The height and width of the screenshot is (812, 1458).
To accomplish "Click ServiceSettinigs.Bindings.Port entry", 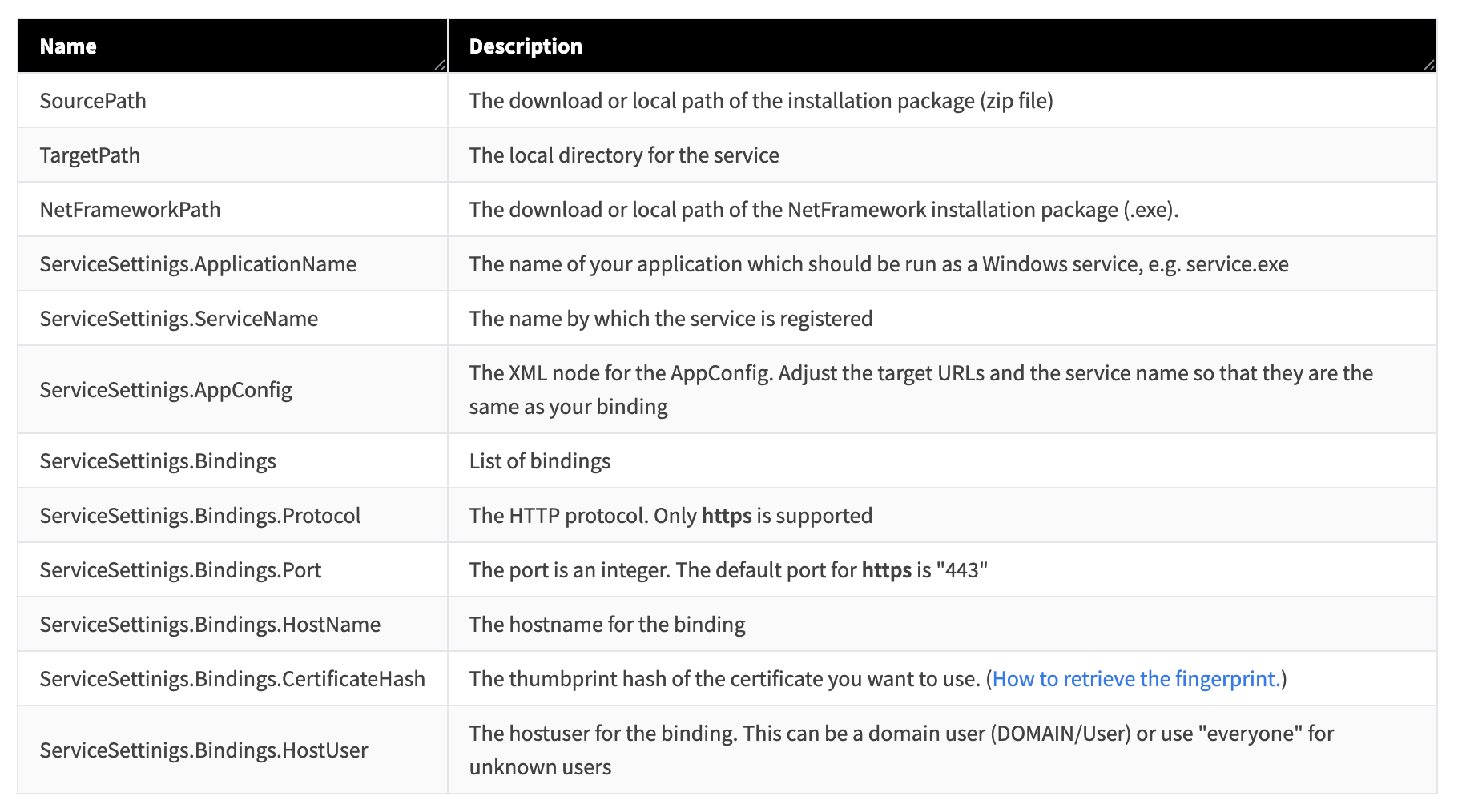I will (180, 570).
